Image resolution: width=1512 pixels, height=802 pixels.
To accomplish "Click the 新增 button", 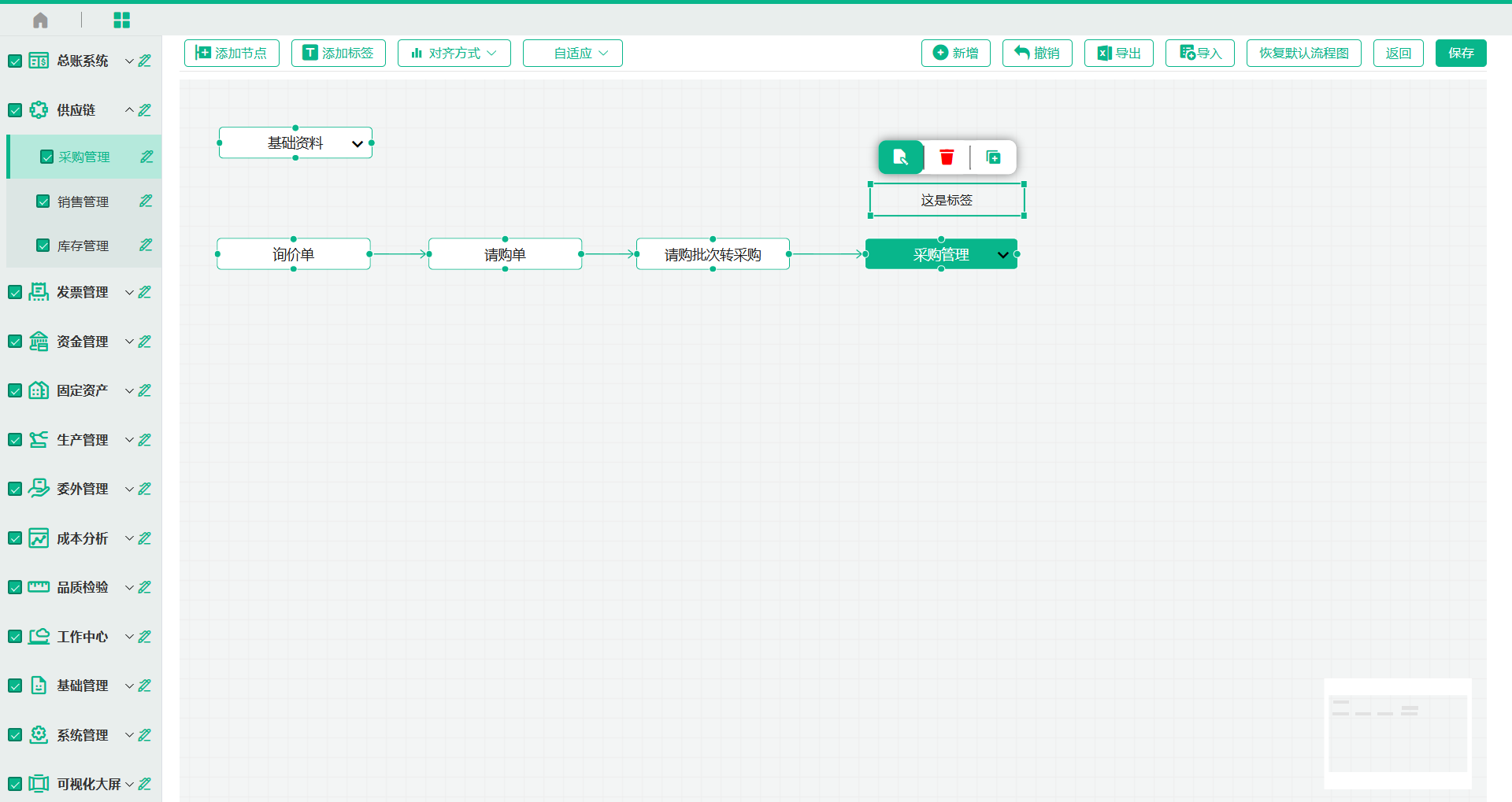I will [956, 53].
